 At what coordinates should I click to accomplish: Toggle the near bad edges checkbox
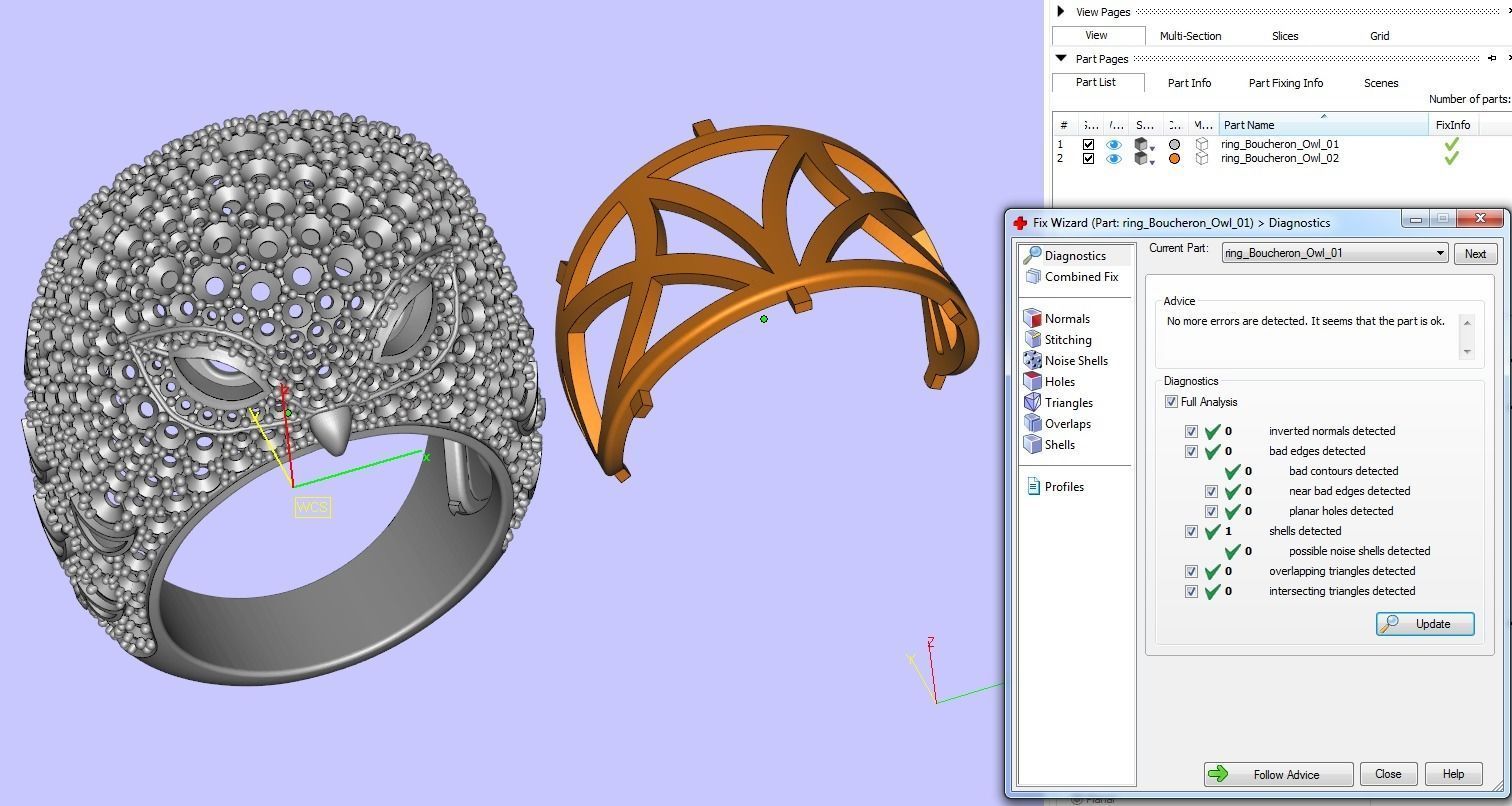click(x=1211, y=491)
